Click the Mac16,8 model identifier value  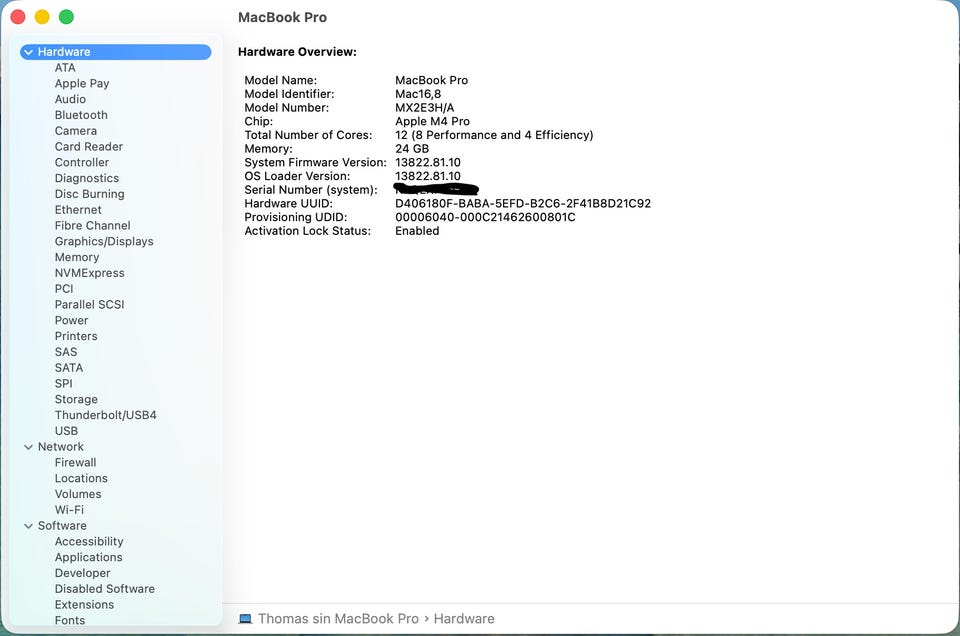point(418,94)
